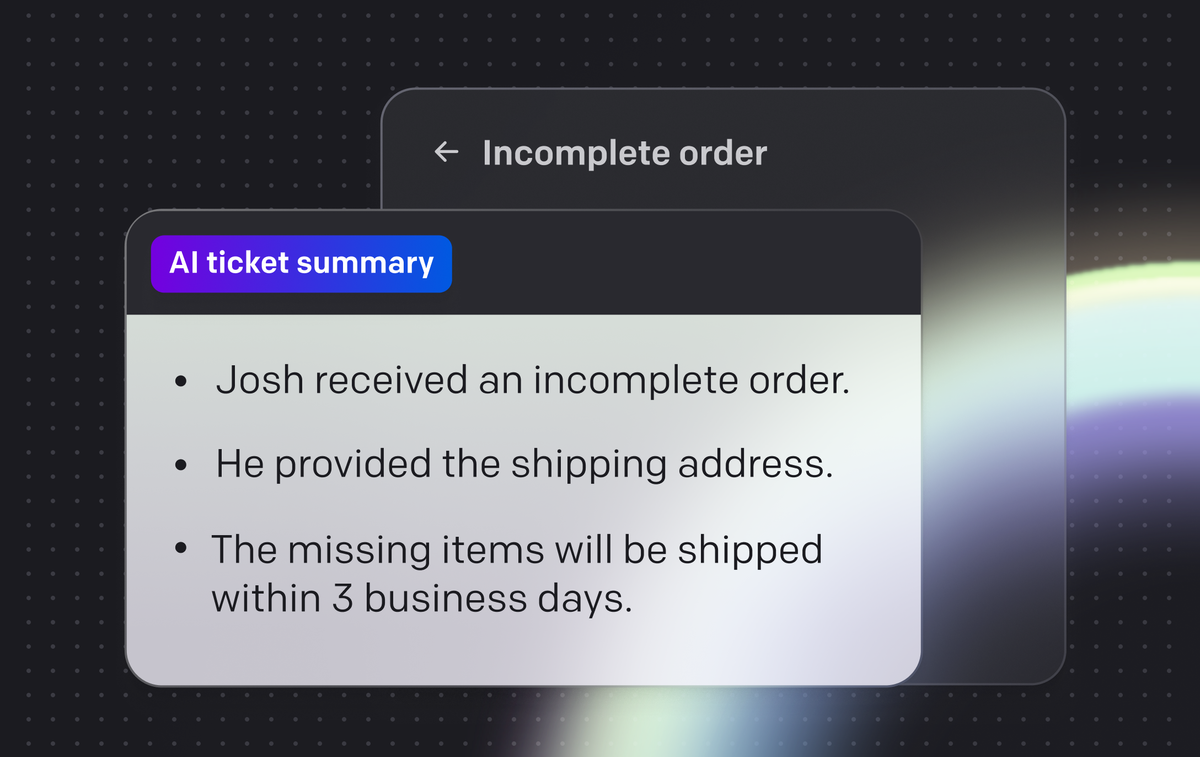Screen dimensions: 1200x757
Task: Click the "Incomplete order" title
Action: 624,153
